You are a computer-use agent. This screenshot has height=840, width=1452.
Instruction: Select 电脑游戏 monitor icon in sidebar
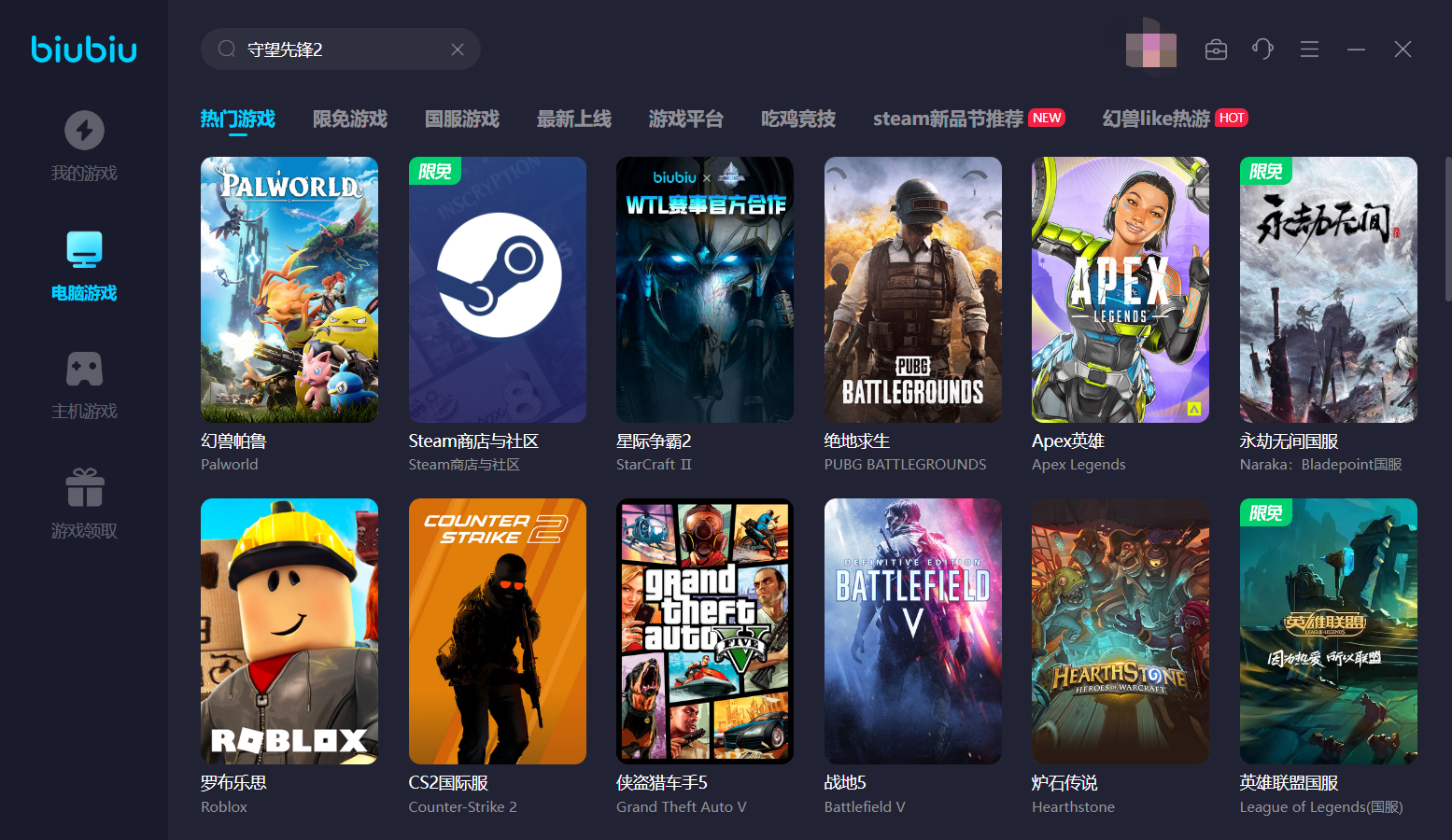84,249
